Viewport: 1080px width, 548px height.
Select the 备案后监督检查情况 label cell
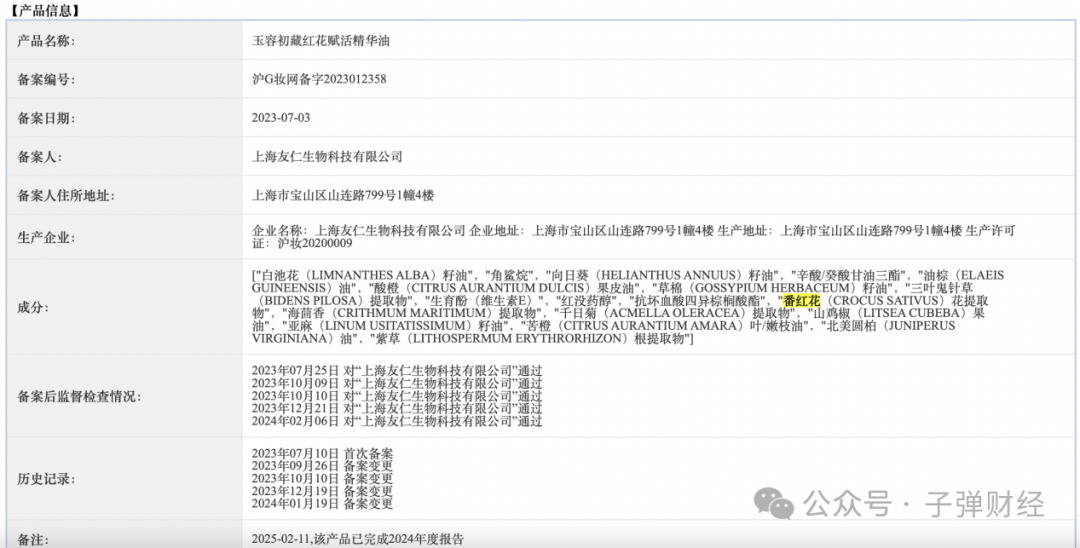[x=124, y=396]
